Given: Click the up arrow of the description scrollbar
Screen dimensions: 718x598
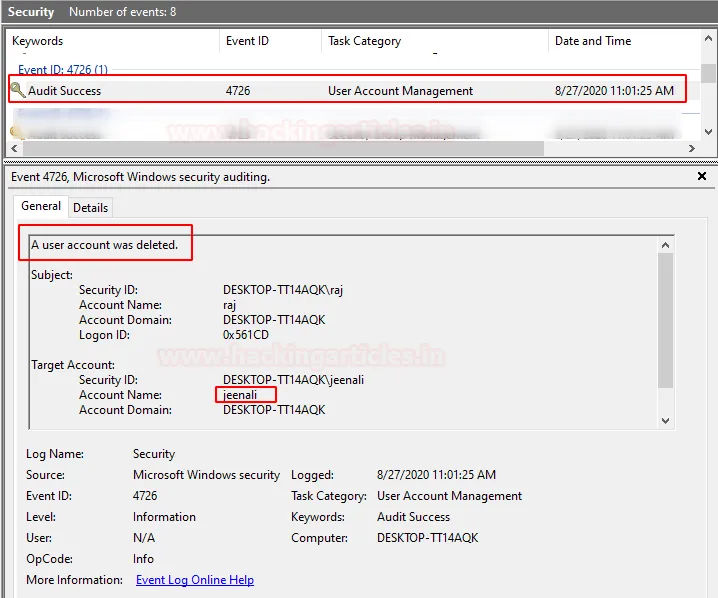Looking at the screenshot, I should pyautogui.click(x=665, y=245).
